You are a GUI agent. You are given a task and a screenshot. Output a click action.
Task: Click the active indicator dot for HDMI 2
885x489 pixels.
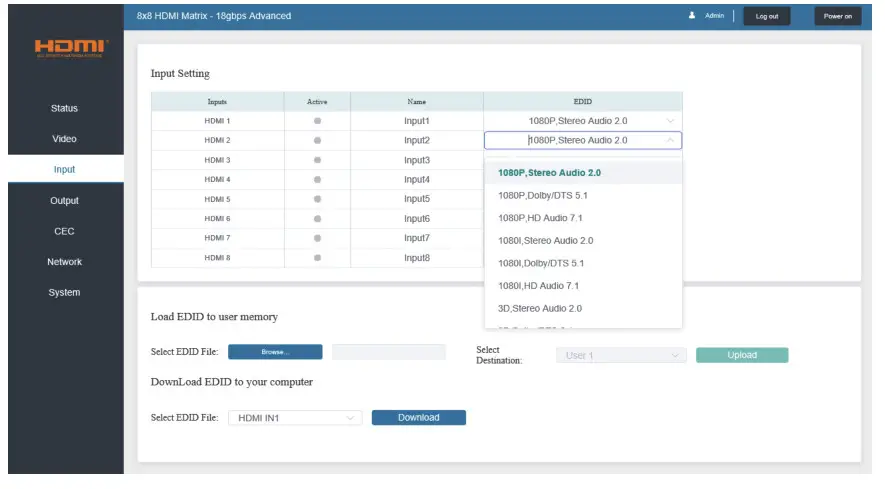[x=317, y=140]
